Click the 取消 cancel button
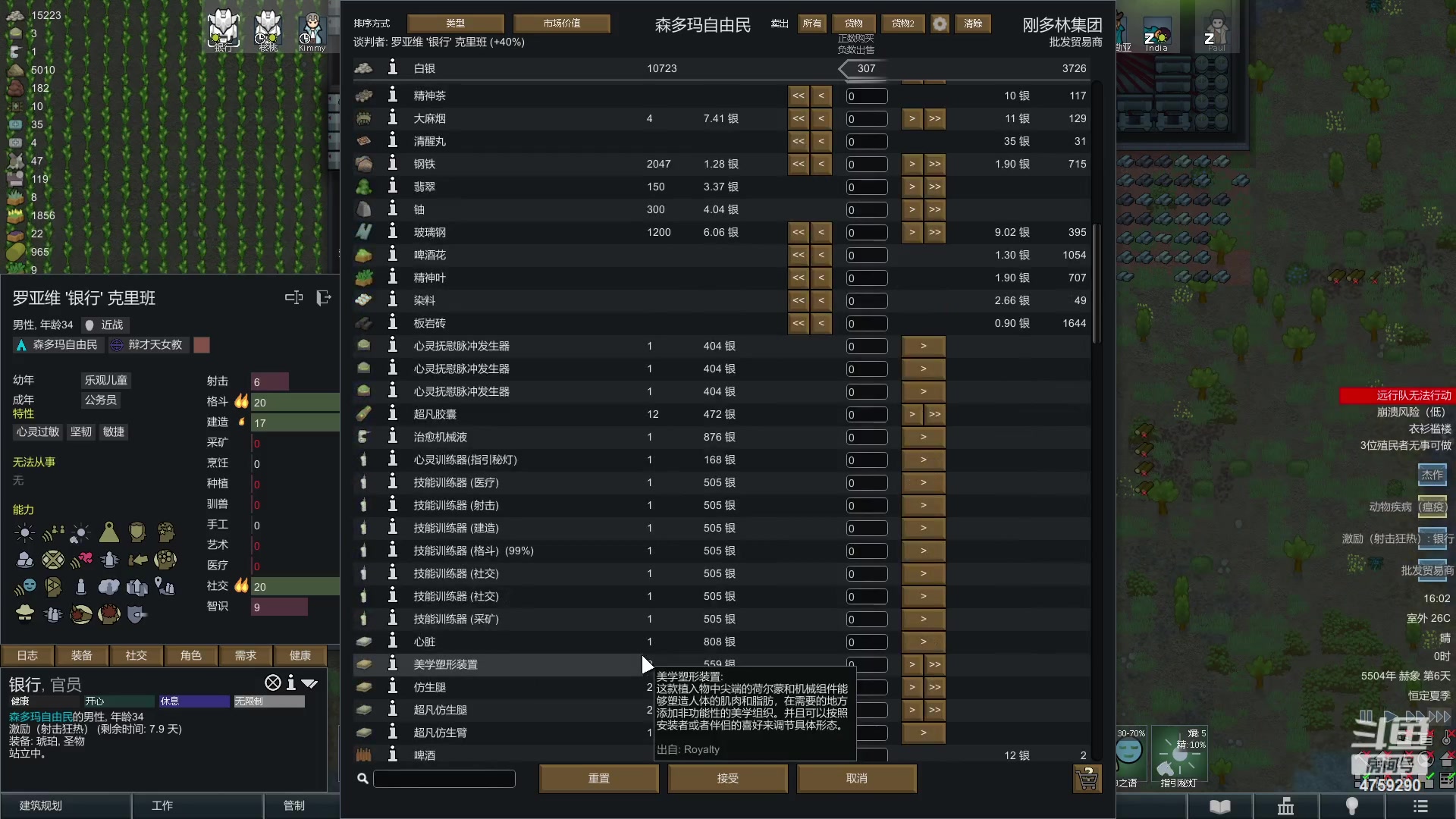The image size is (1456, 819). (x=857, y=779)
